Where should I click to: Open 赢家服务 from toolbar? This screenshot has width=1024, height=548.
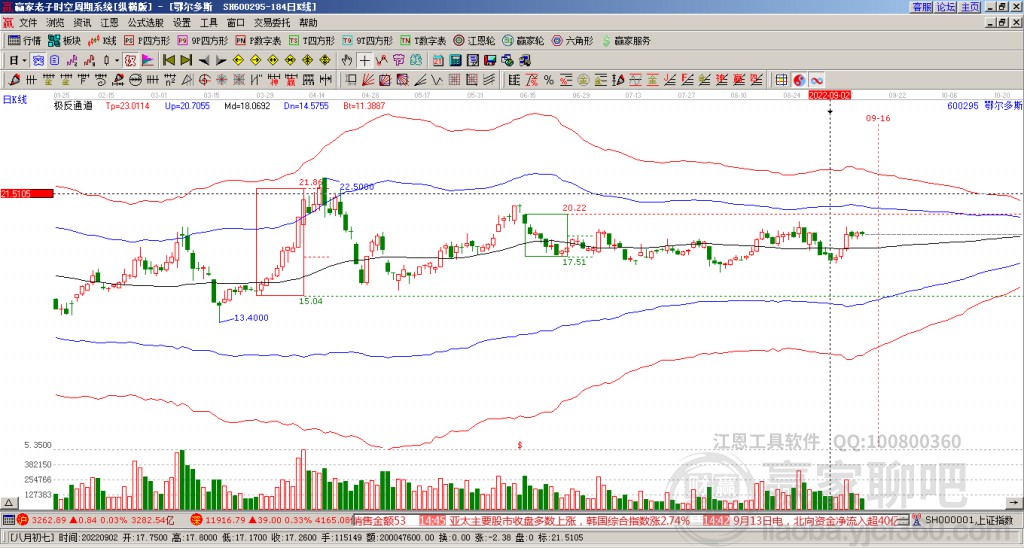click(626, 40)
